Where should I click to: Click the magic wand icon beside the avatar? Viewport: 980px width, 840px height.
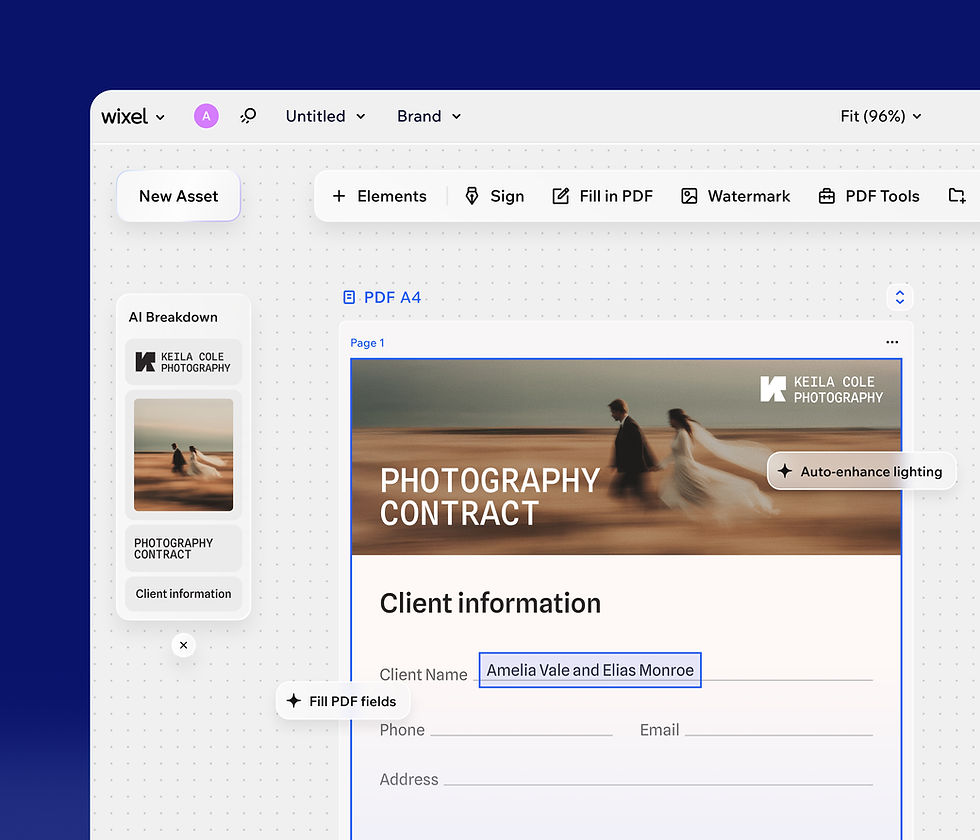pos(248,115)
